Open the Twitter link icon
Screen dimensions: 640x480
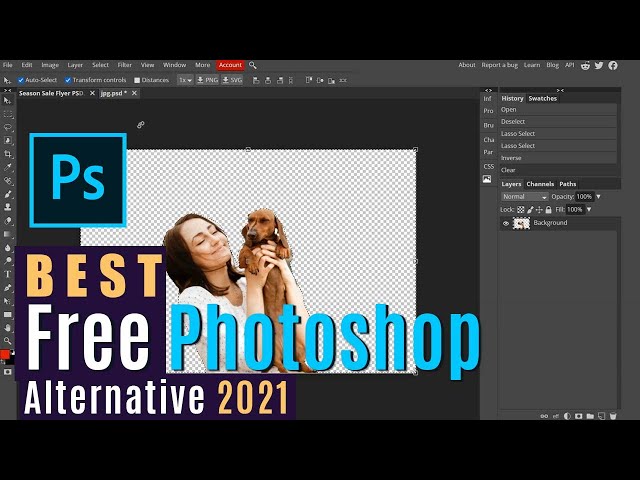[599, 65]
